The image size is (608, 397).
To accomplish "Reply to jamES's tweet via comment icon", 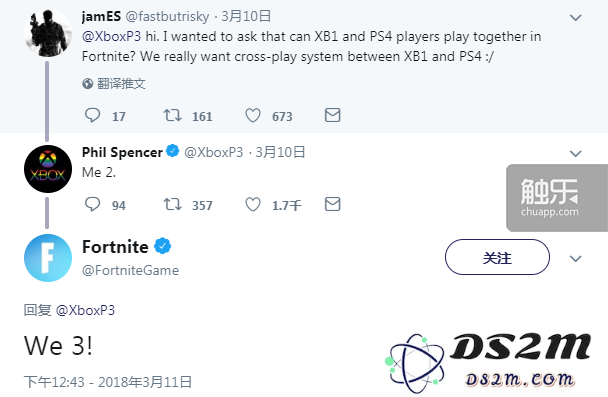I will pos(92,115).
